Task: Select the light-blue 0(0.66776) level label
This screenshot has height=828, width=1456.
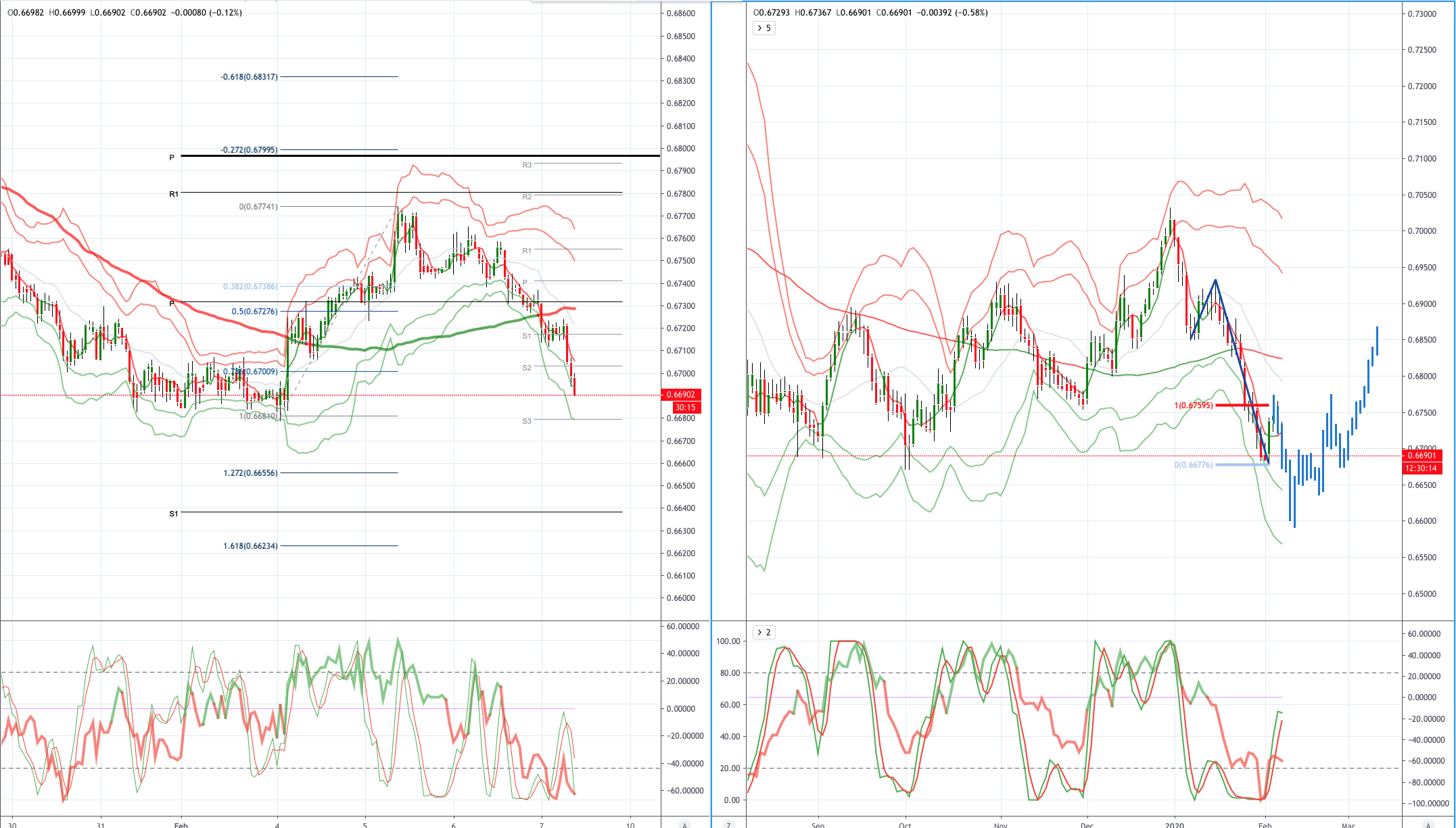Action: pyautogui.click(x=1193, y=465)
